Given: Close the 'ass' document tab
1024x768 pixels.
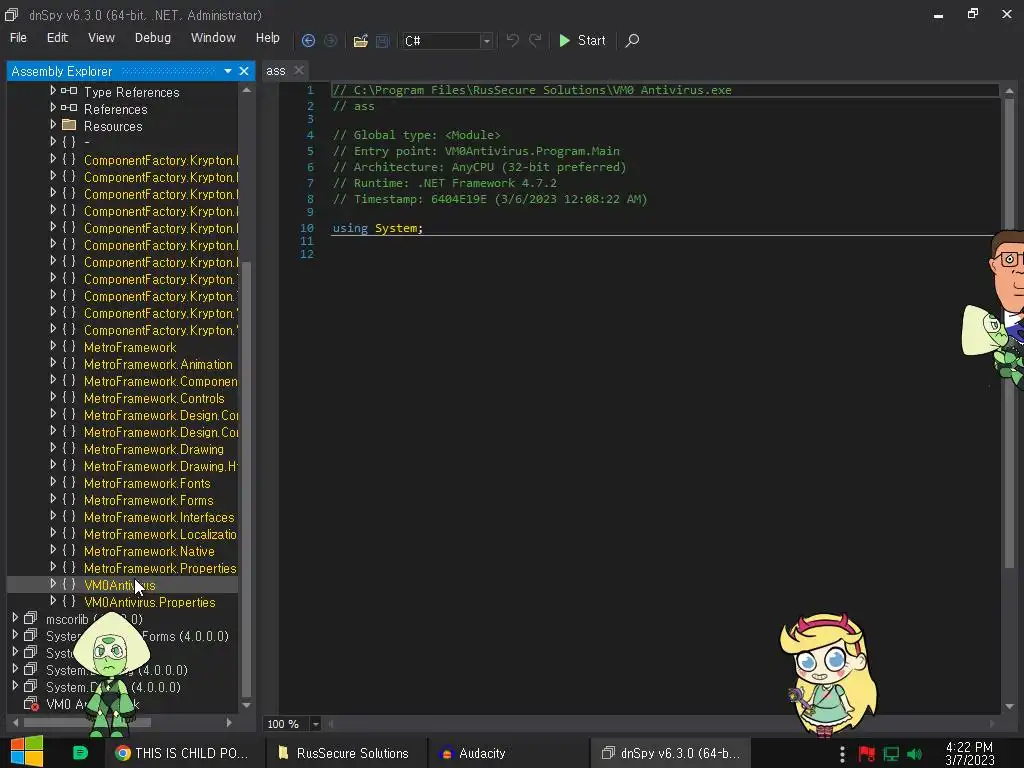Looking at the screenshot, I should (x=299, y=71).
